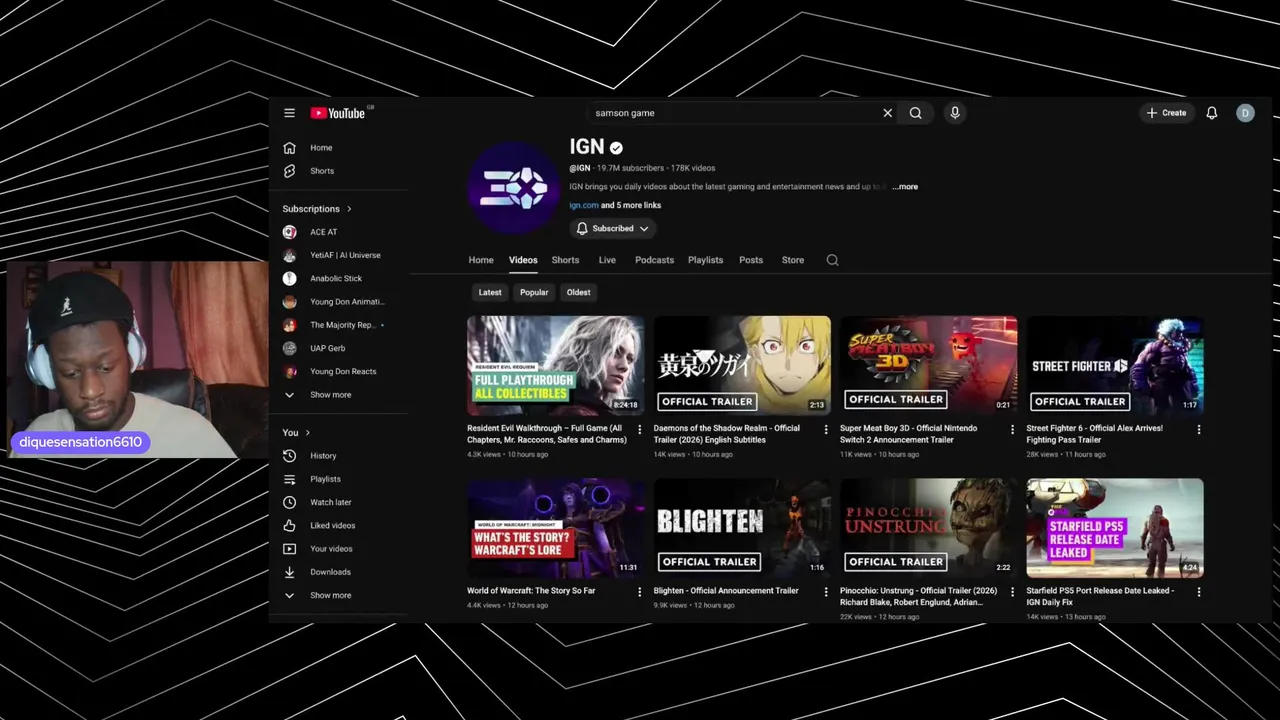
Task: Open options menu for Resident Evil video
Action: coord(640,430)
